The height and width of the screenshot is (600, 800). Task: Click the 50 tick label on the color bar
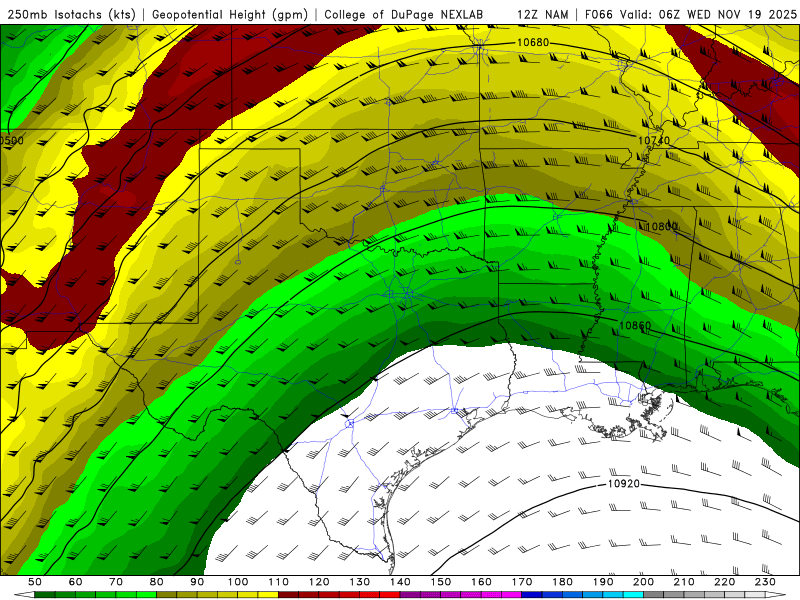pyautogui.click(x=35, y=582)
